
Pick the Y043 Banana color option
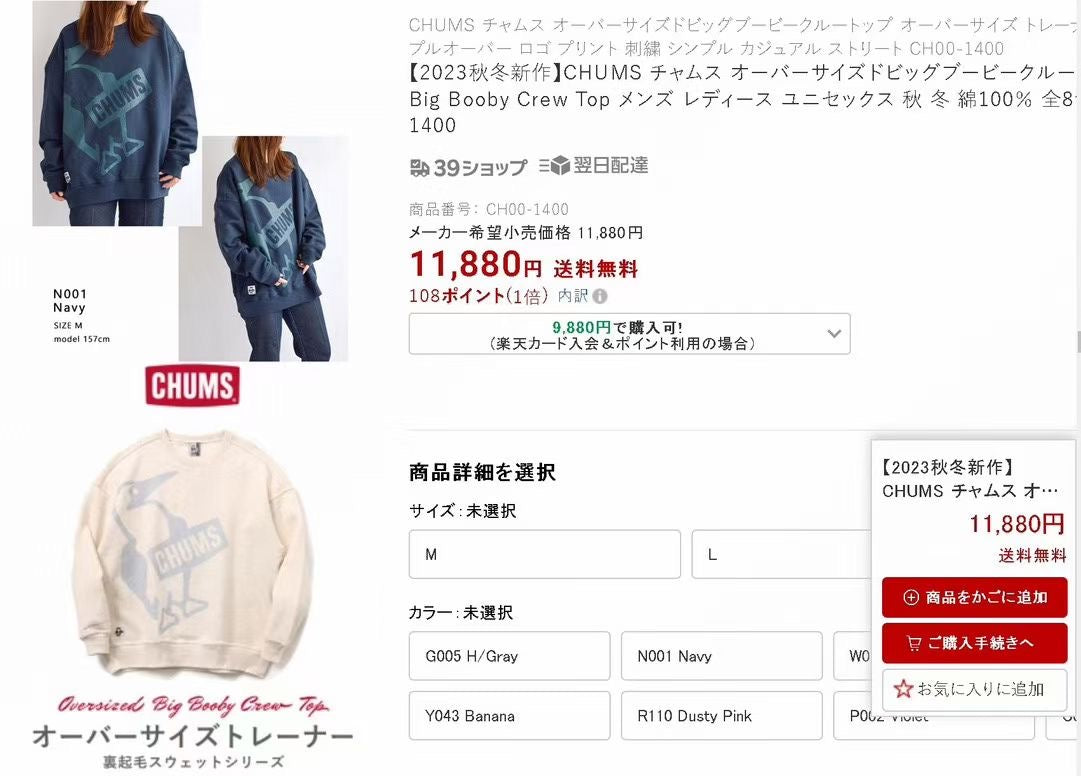pyautogui.click(x=509, y=716)
